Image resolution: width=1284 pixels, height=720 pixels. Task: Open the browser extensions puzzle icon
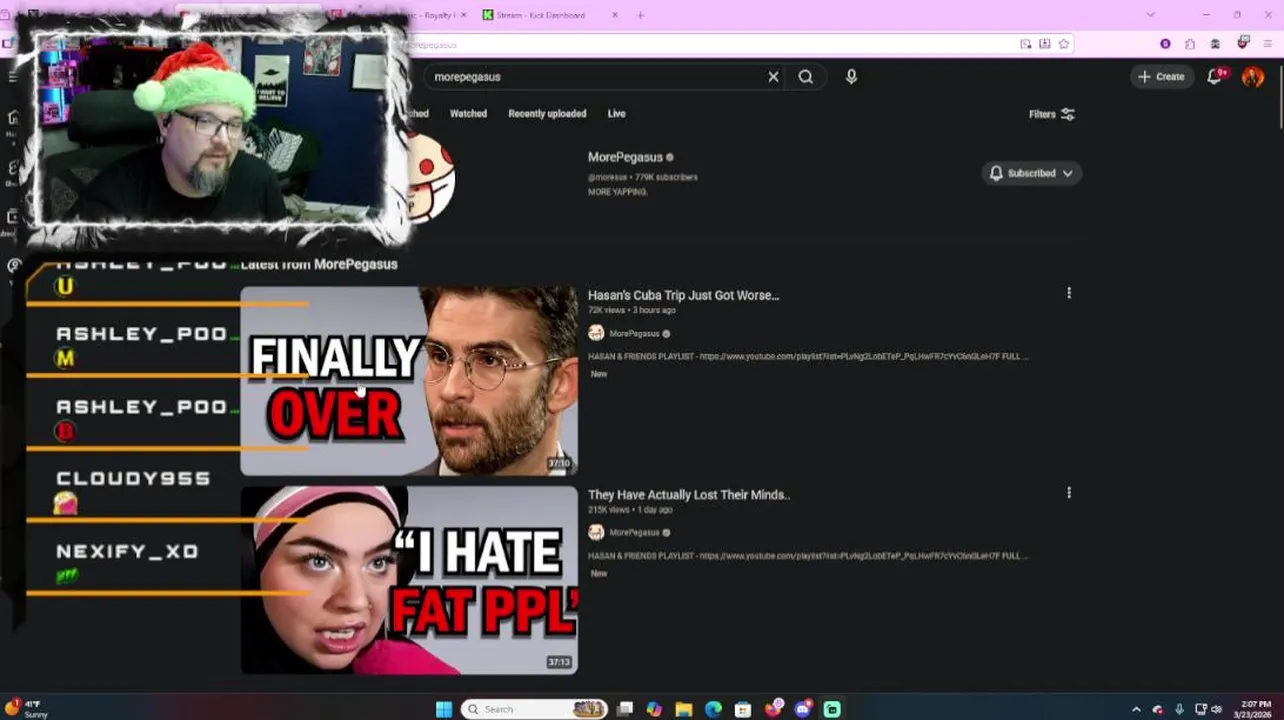click(1190, 44)
